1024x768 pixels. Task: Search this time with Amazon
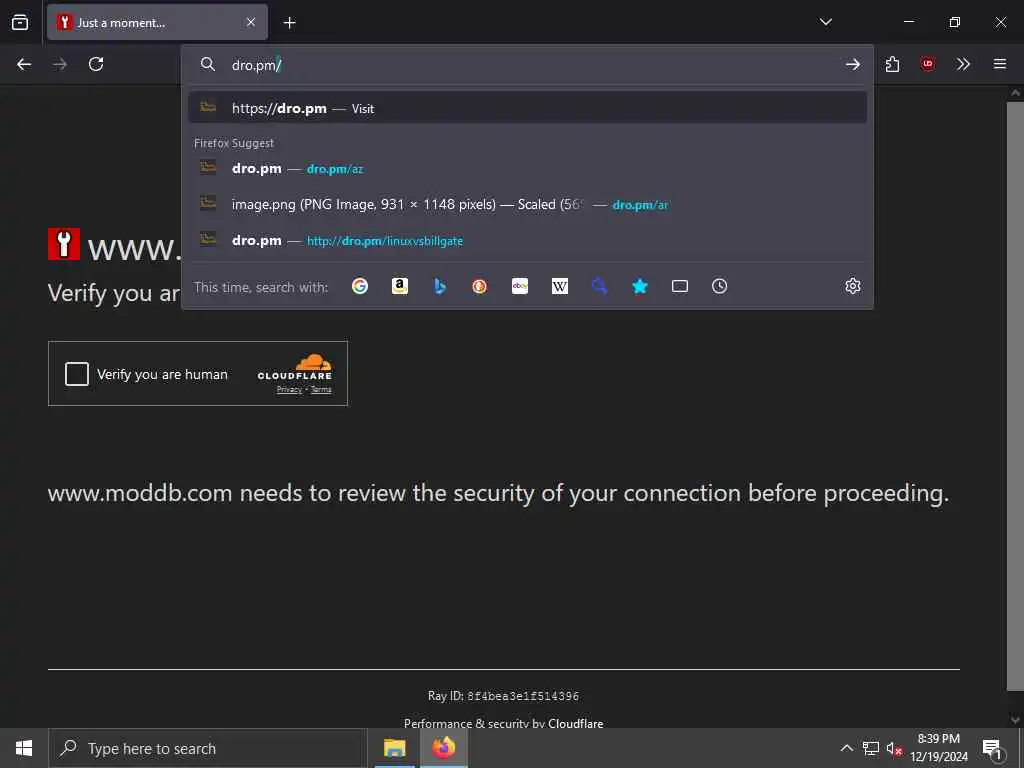[400, 286]
